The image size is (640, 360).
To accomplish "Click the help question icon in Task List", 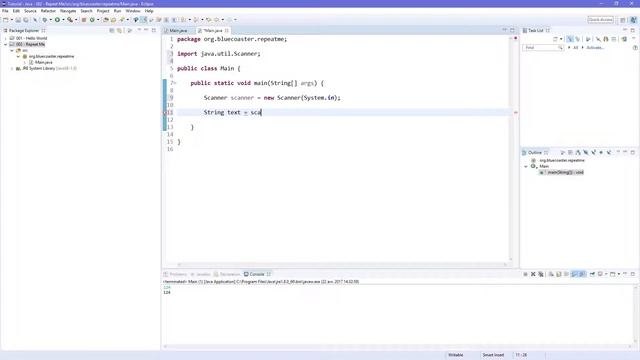I will tap(635, 48).
